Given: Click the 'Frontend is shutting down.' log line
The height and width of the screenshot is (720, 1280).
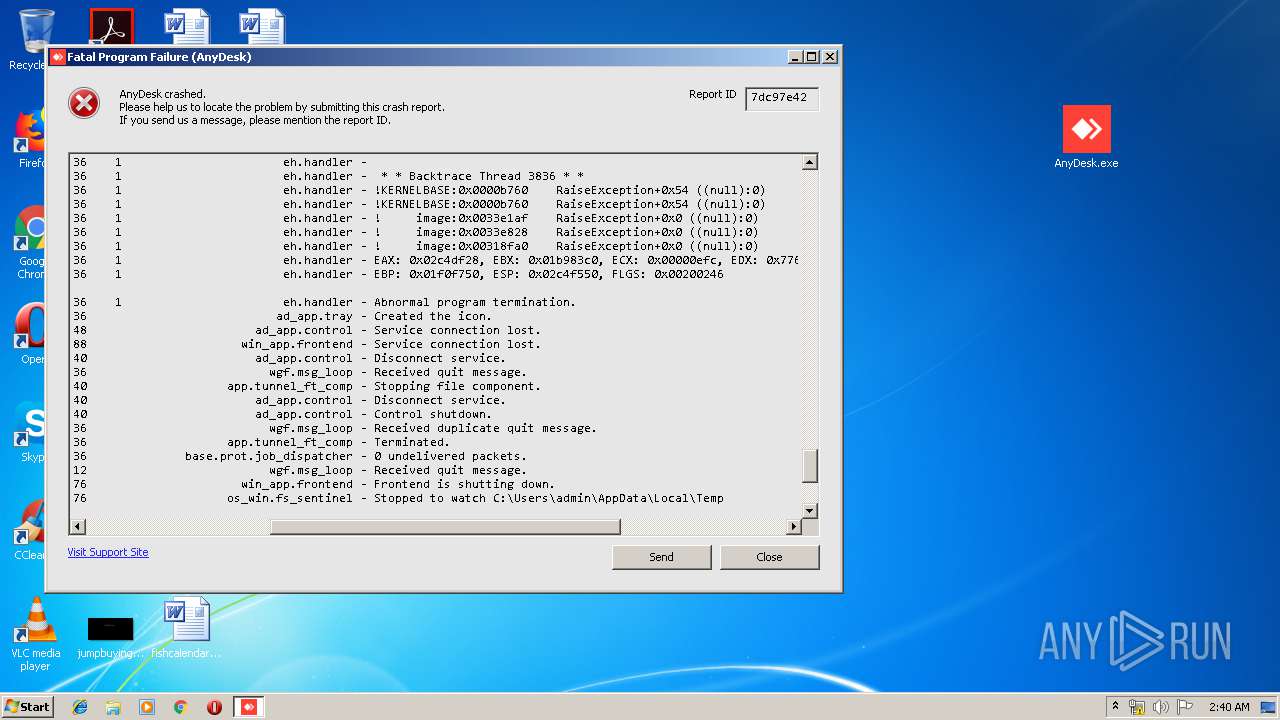Looking at the screenshot, I should [464, 484].
